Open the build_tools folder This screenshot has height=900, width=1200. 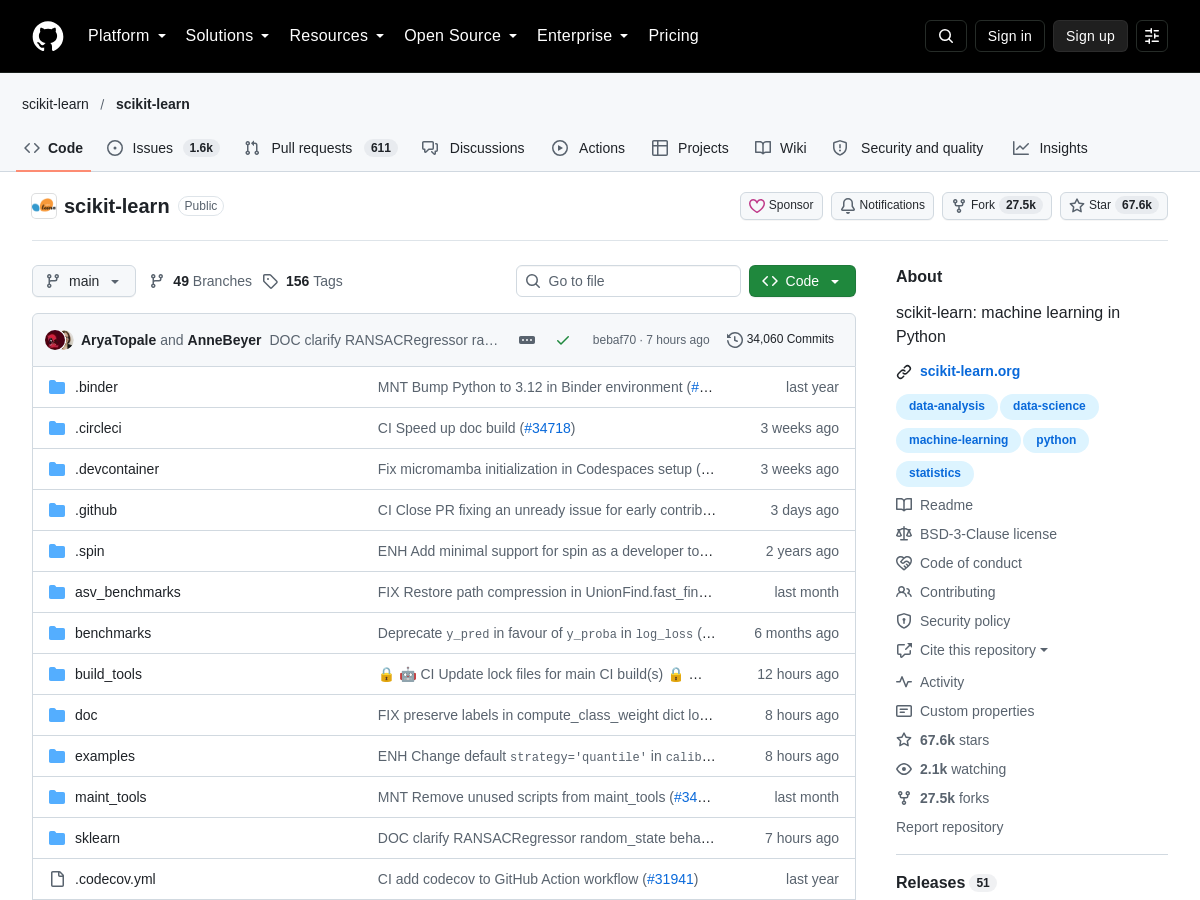coord(108,674)
